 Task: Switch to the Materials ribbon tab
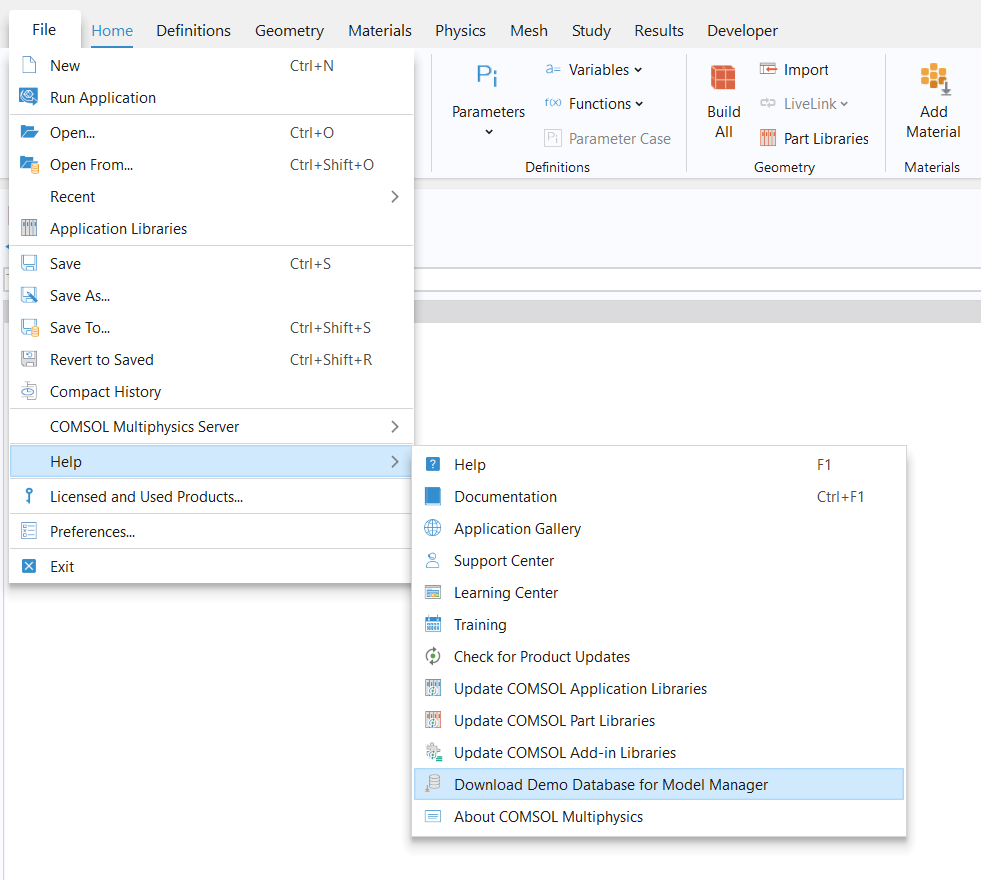coord(380,31)
